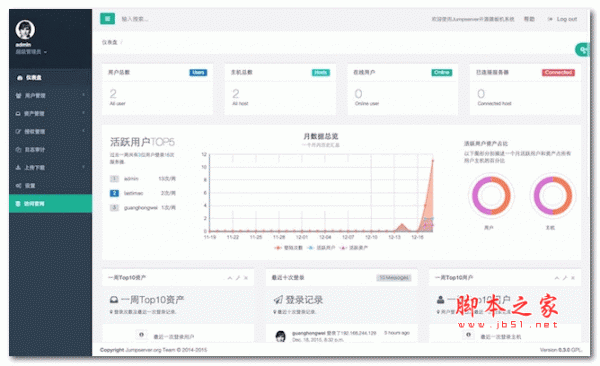Toggle the 活跃用户 chart legend series
The height and width of the screenshot is (366, 600).
tap(321, 248)
